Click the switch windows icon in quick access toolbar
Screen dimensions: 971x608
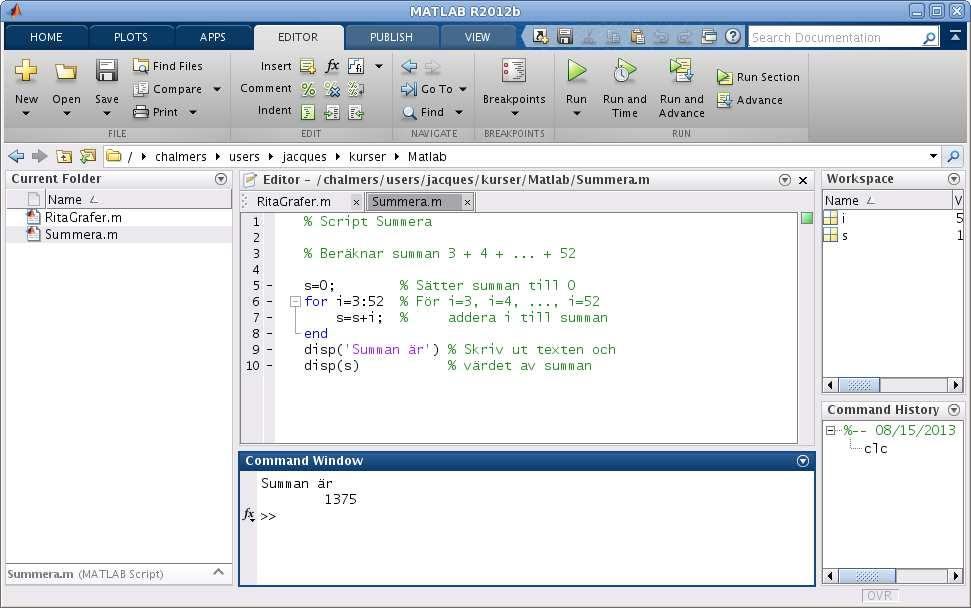click(x=709, y=37)
